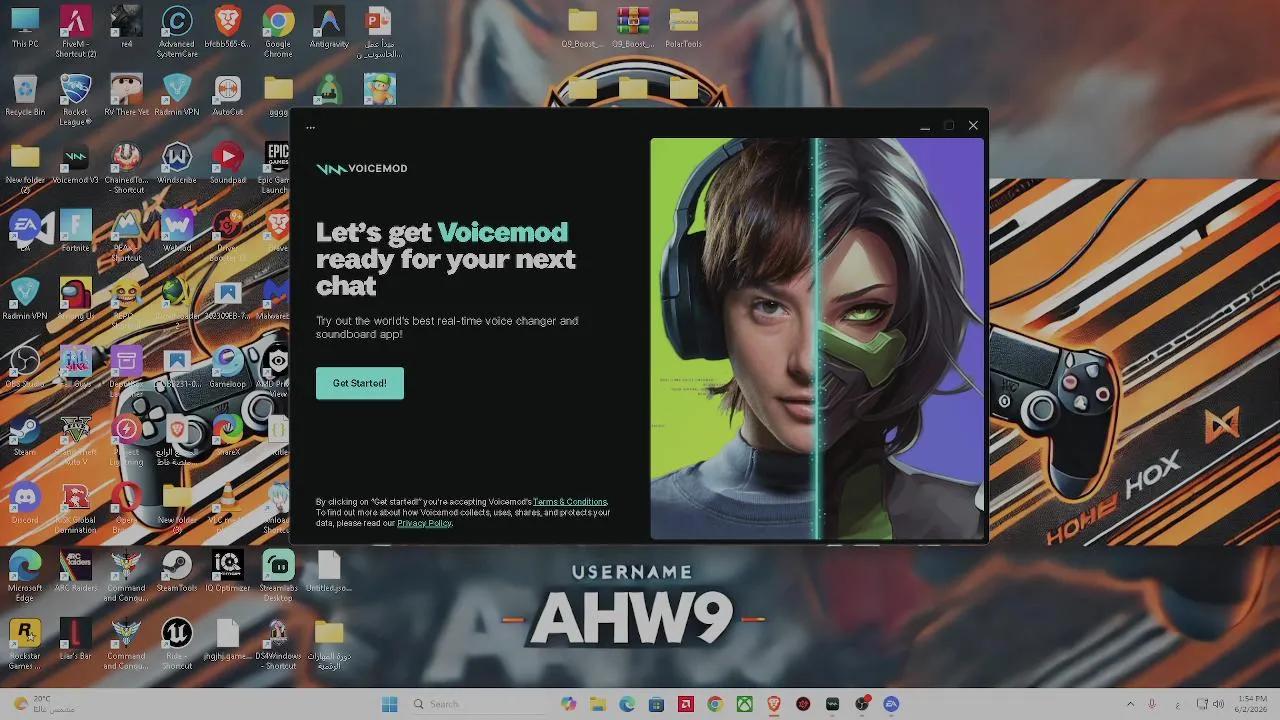The height and width of the screenshot is (720, 1280).
Task: Open the weather widget on taskbar
Action: pyautogui.click(x=45, y=704)
